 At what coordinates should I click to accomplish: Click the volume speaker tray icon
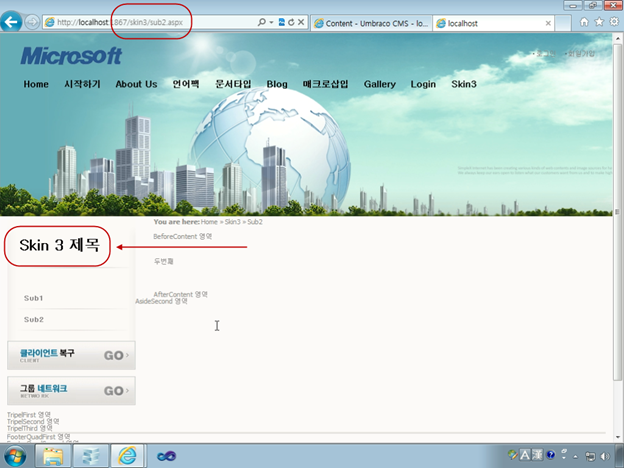point(604,456)
